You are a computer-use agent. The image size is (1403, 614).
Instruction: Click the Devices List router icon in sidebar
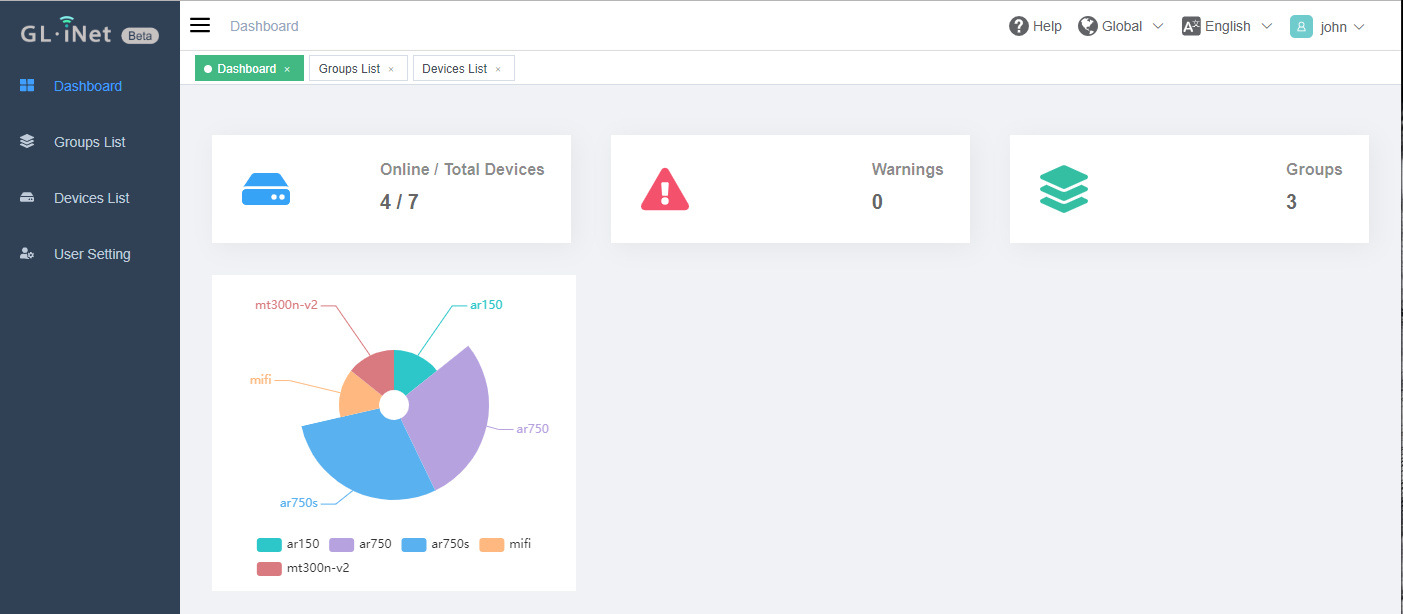pyautogui.click(x=27, y=198)
